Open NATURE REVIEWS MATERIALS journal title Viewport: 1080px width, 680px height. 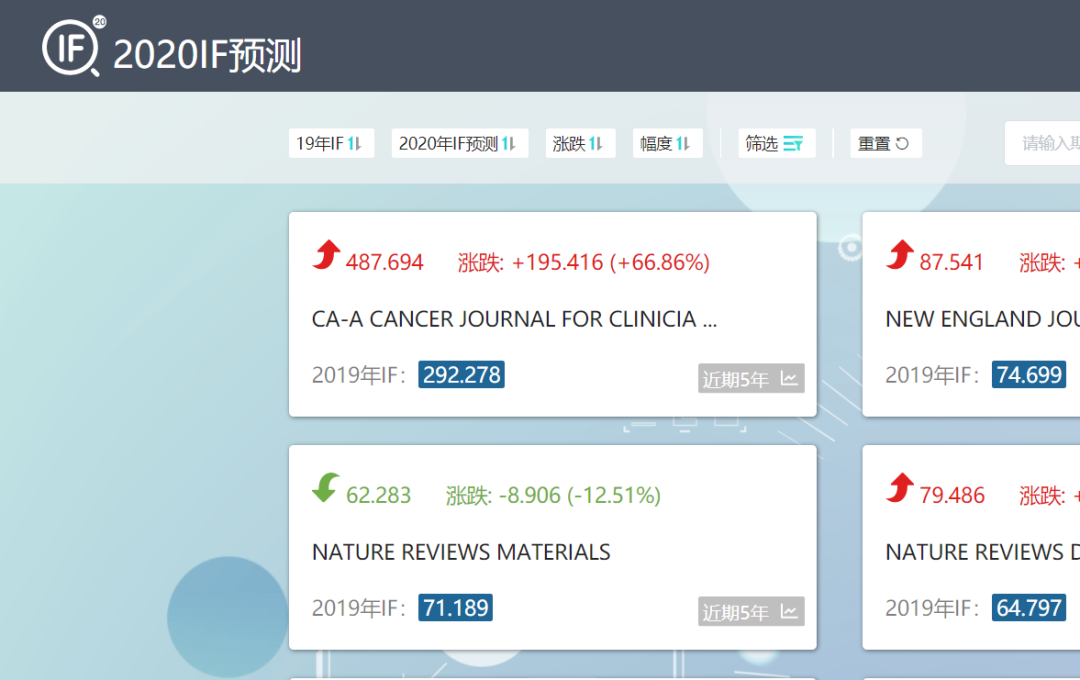click(461, 552)
